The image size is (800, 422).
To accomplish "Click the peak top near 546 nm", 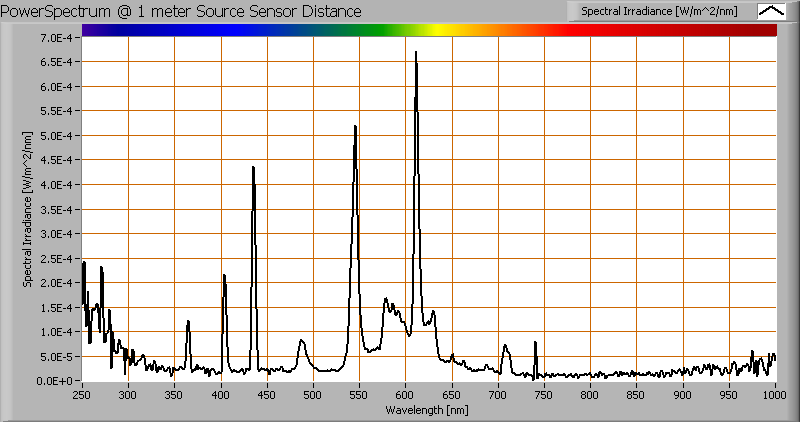I will 355,128.
